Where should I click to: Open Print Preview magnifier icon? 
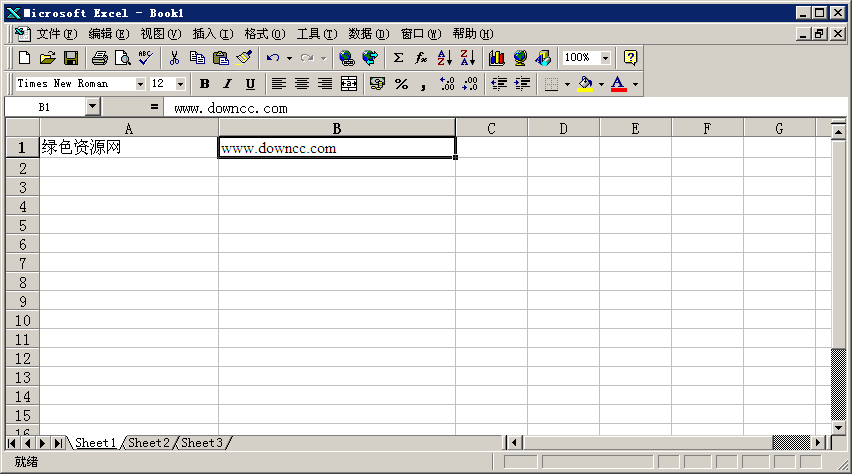coord(123,58)
